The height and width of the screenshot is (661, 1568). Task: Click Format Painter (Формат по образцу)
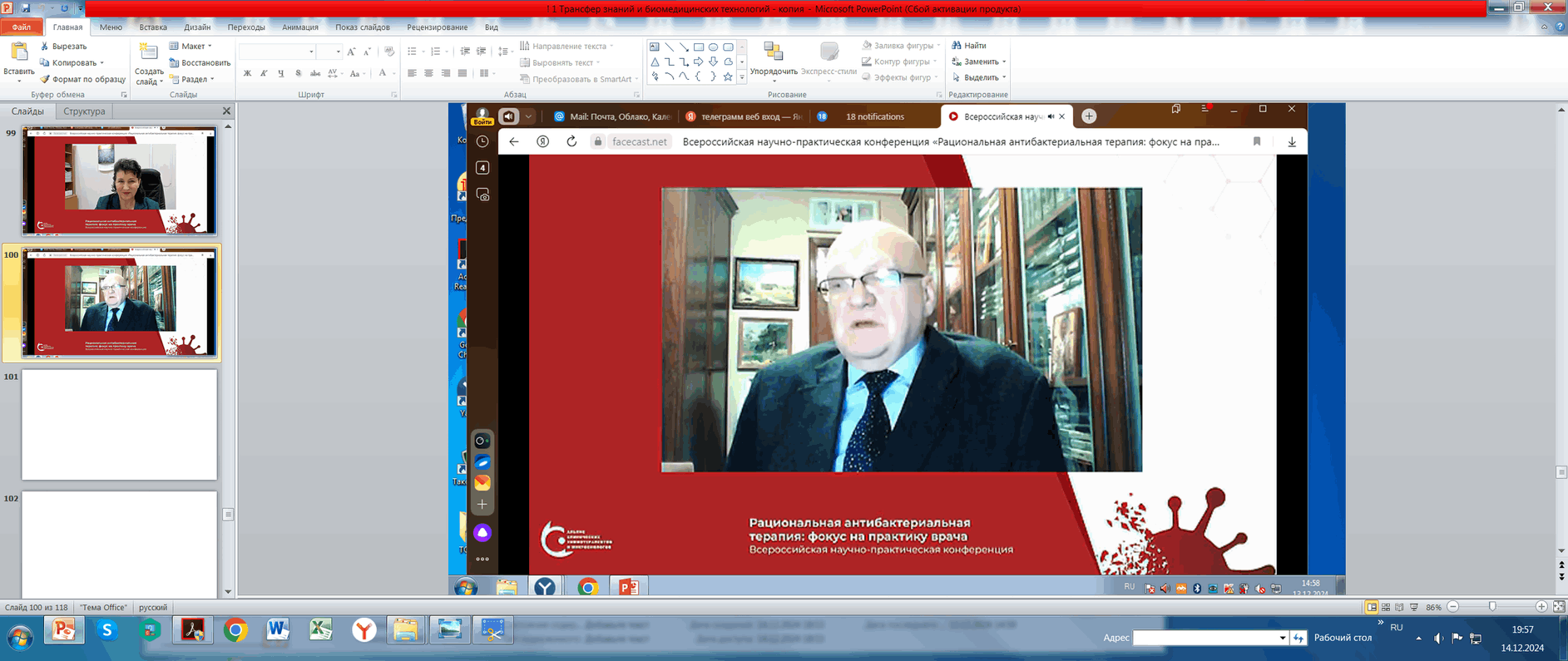(x=82, y=79)
